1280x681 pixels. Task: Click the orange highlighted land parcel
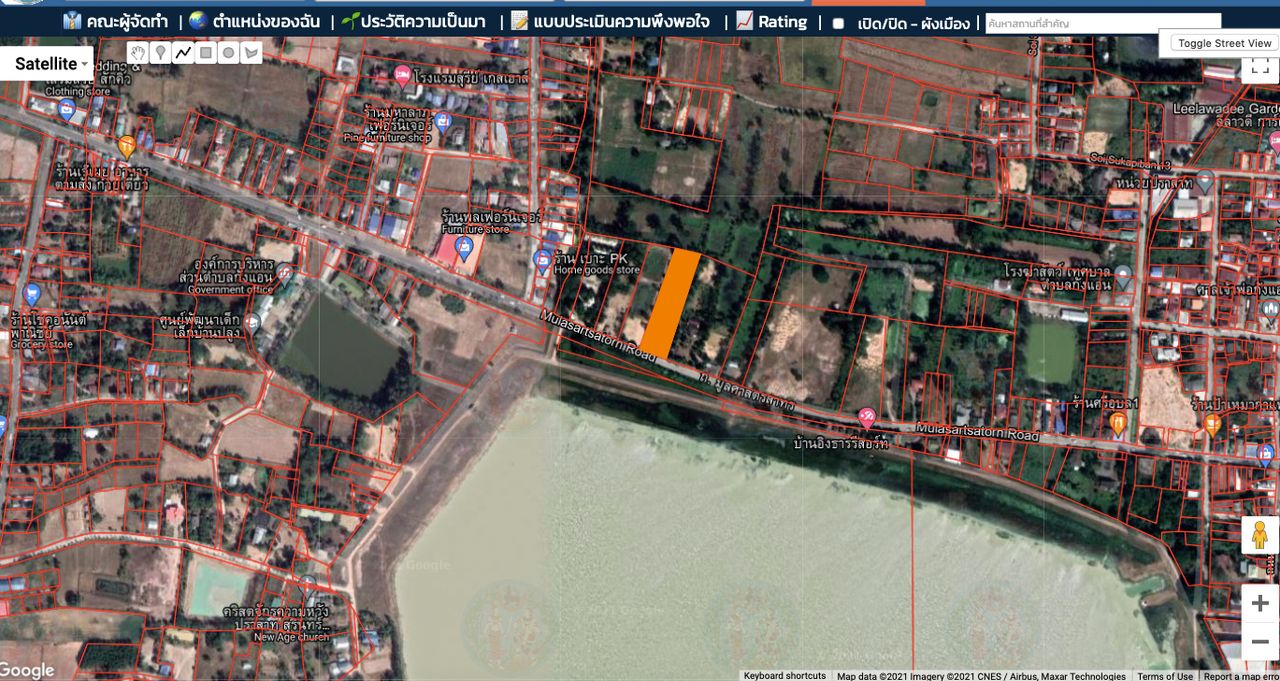point(670,303)
